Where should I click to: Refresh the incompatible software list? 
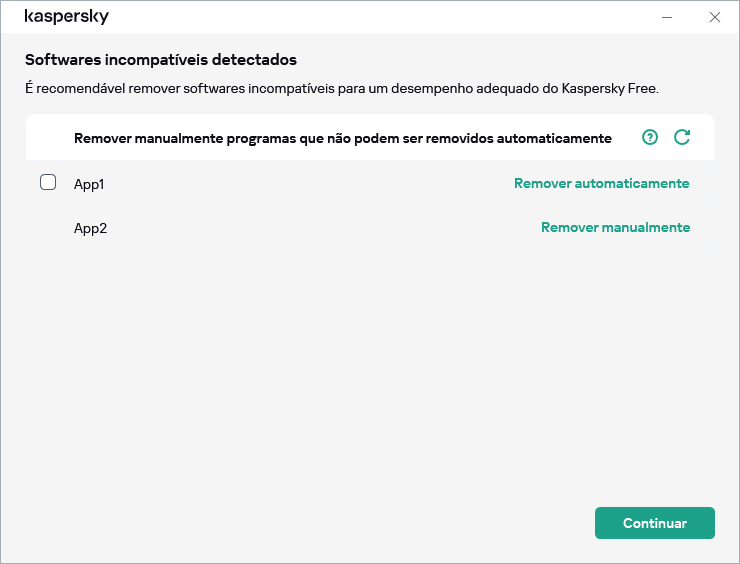tap(682, 138)
